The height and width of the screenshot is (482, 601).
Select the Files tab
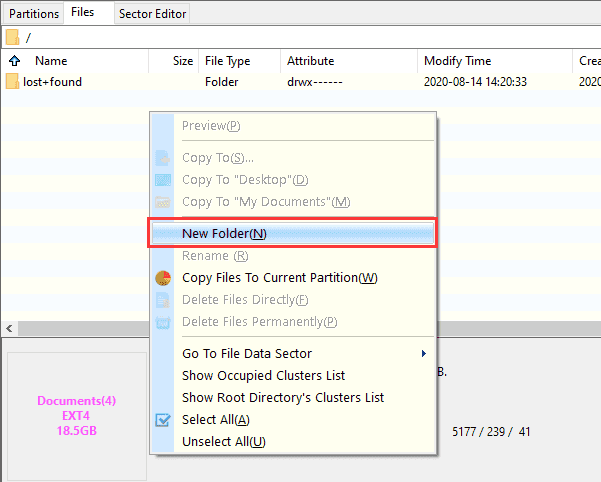pyautogui.click(x=83, y=13)
